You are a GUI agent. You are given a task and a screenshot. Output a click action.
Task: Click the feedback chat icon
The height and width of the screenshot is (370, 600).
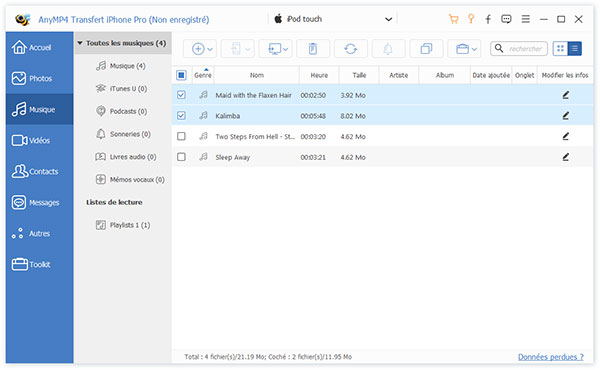pos(506,19)
